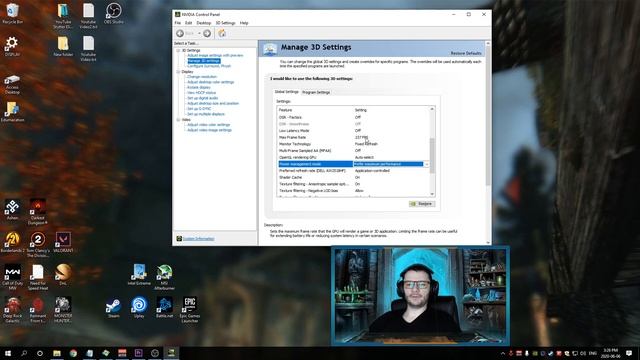Collapse the Display tree node
640x360 pixels.
coord(178,72)
